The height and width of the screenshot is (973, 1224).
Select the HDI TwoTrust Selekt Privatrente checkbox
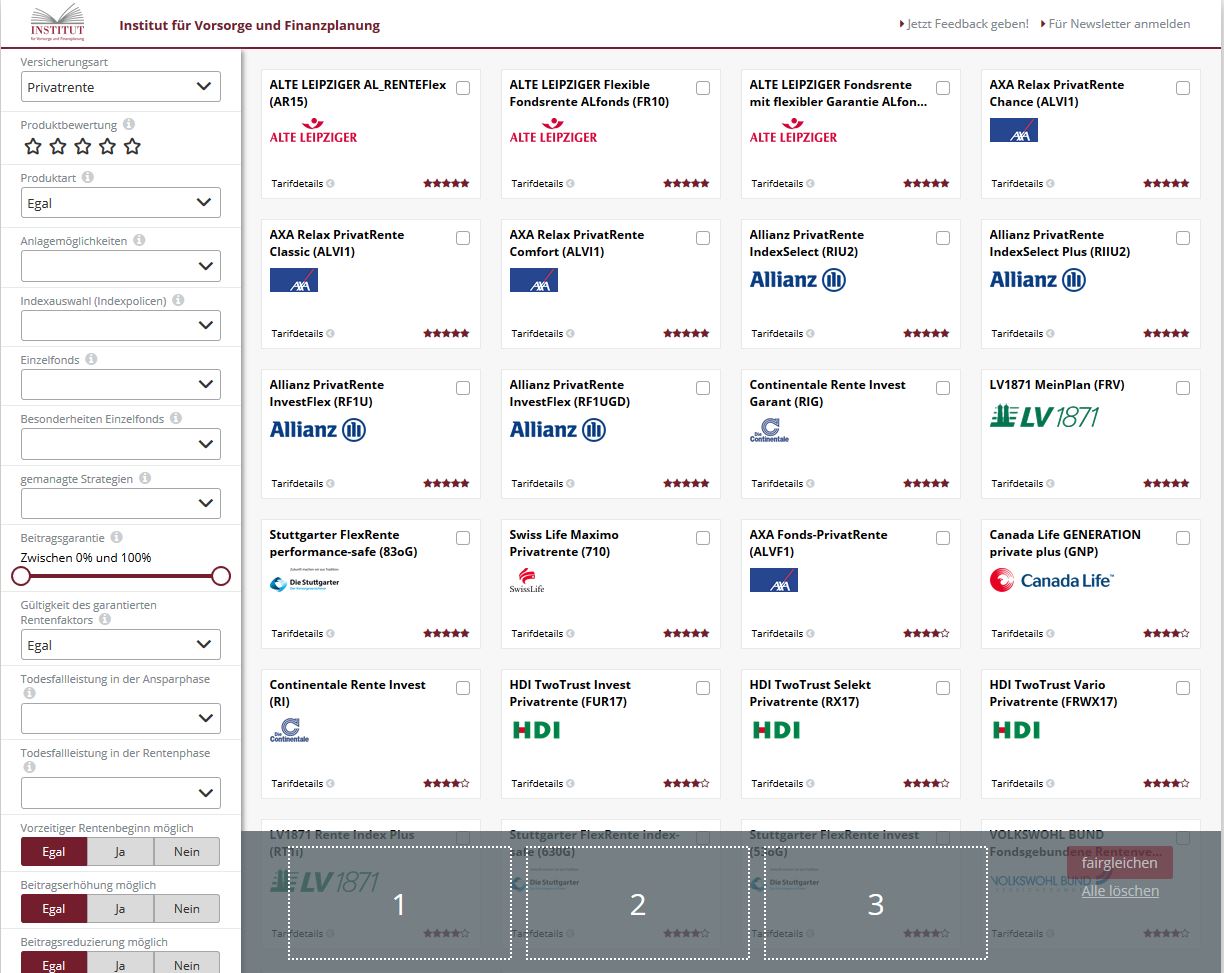(x=943, y=688)
